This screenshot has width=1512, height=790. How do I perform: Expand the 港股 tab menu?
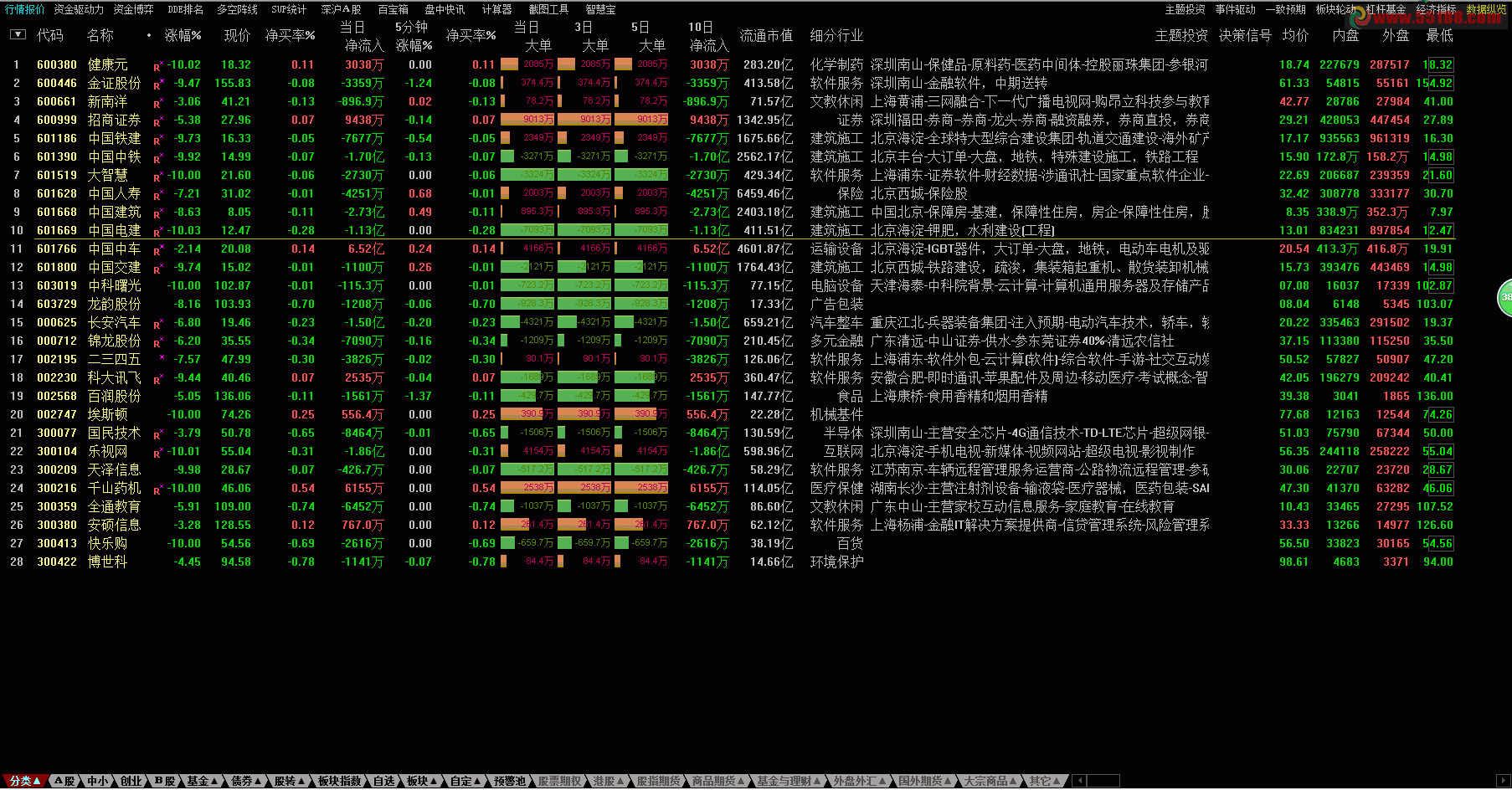coord(609,781)
